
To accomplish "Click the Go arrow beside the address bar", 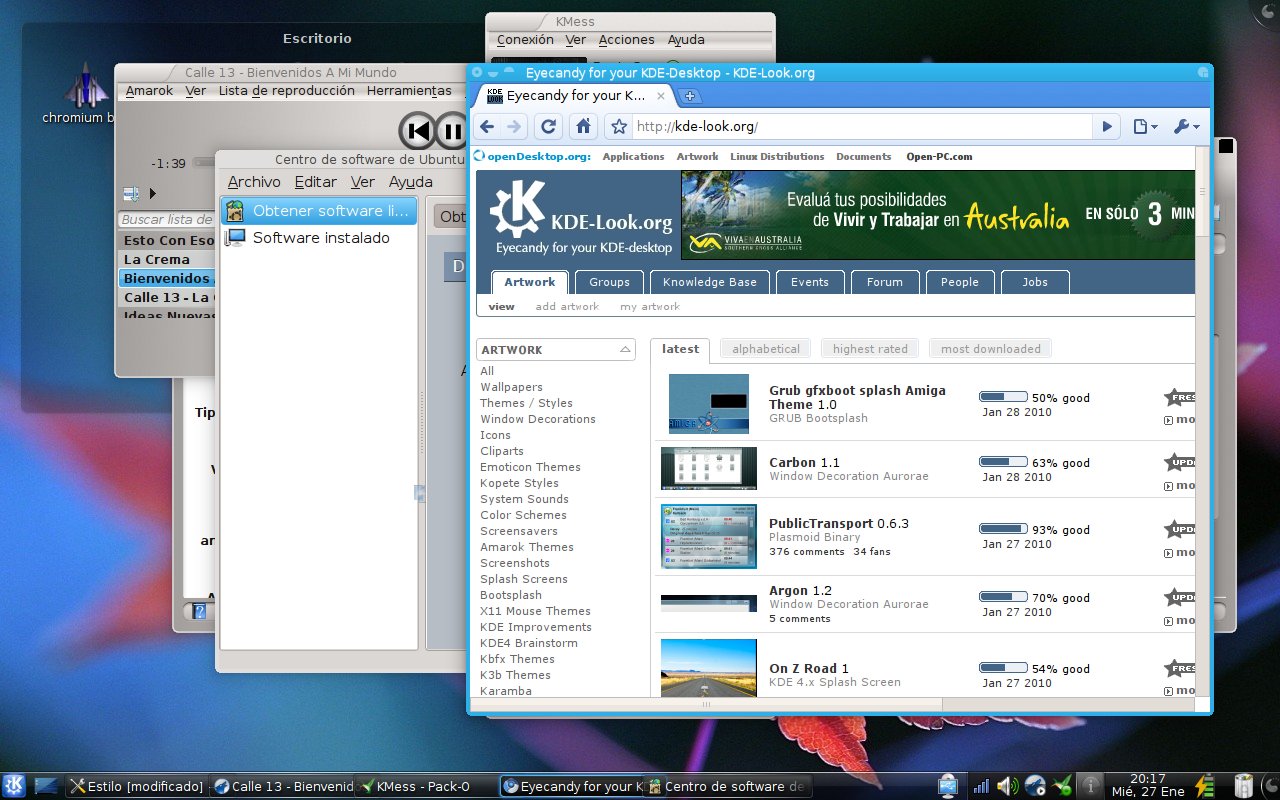I will pyautogui.click(x=1107, y=126).
